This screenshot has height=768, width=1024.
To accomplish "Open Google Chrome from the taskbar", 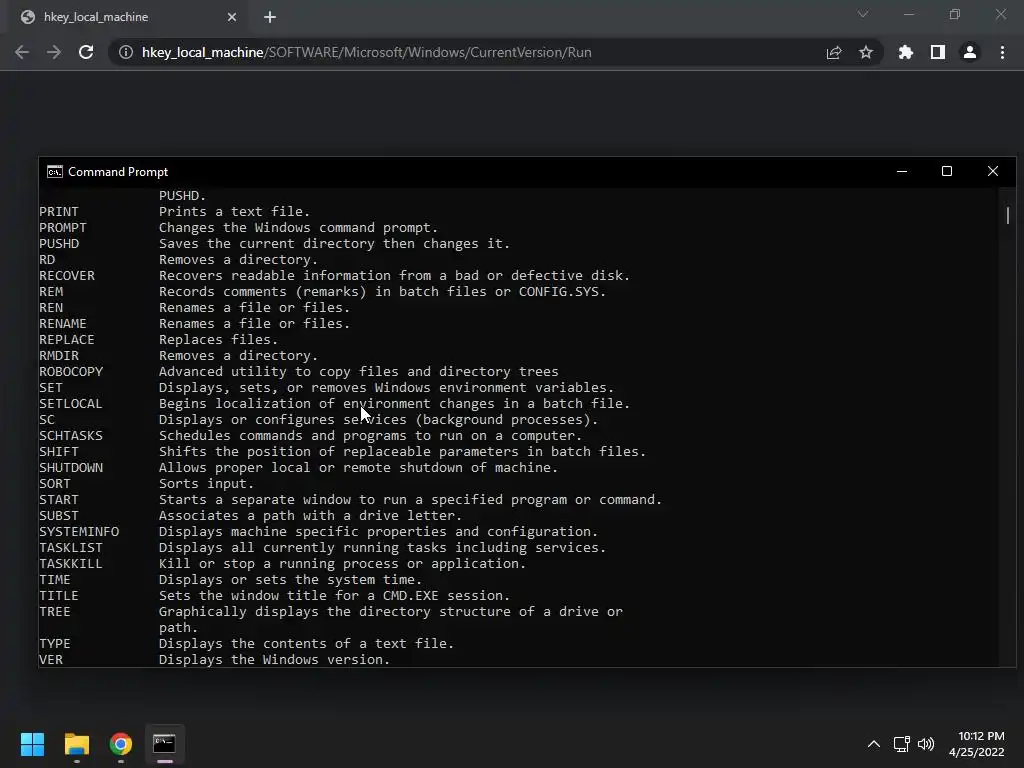I will tap(121, 744).
